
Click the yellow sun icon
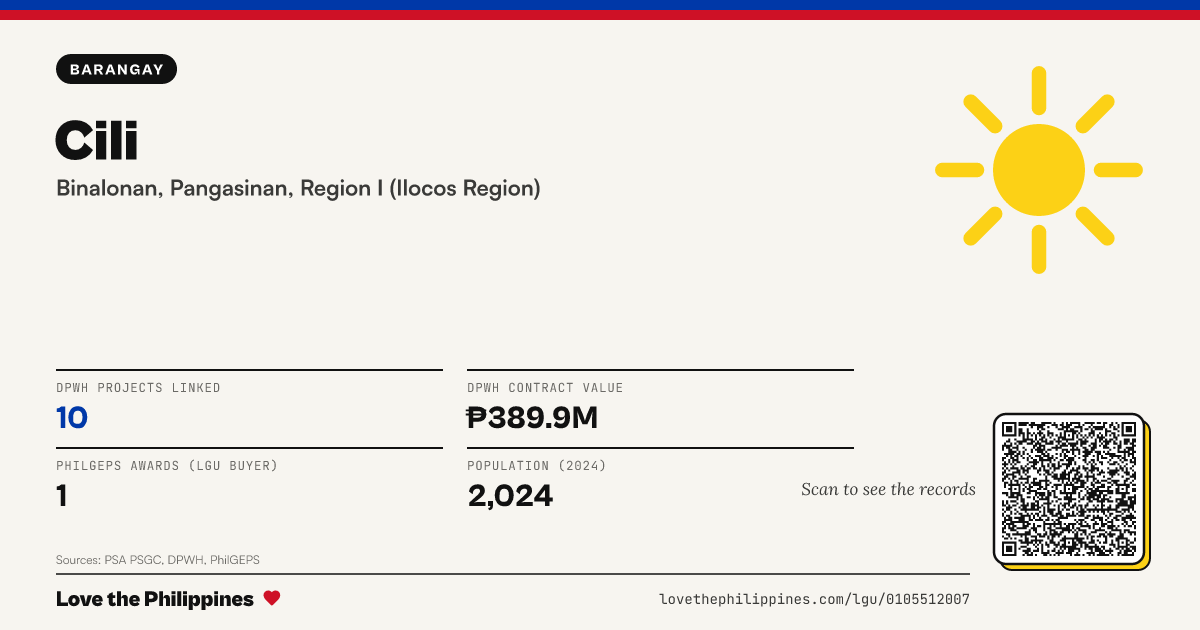click(1039, 170)
